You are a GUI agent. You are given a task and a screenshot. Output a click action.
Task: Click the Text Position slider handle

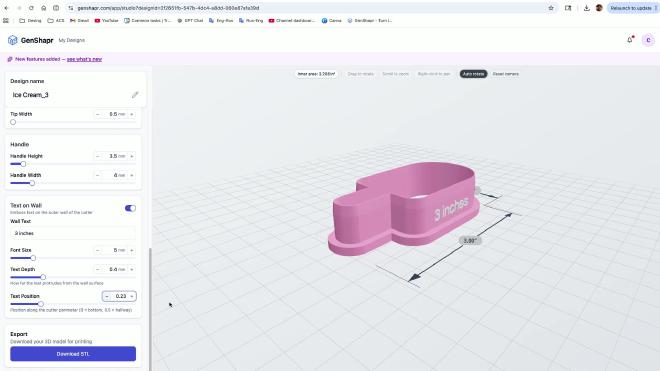[41, 304]
